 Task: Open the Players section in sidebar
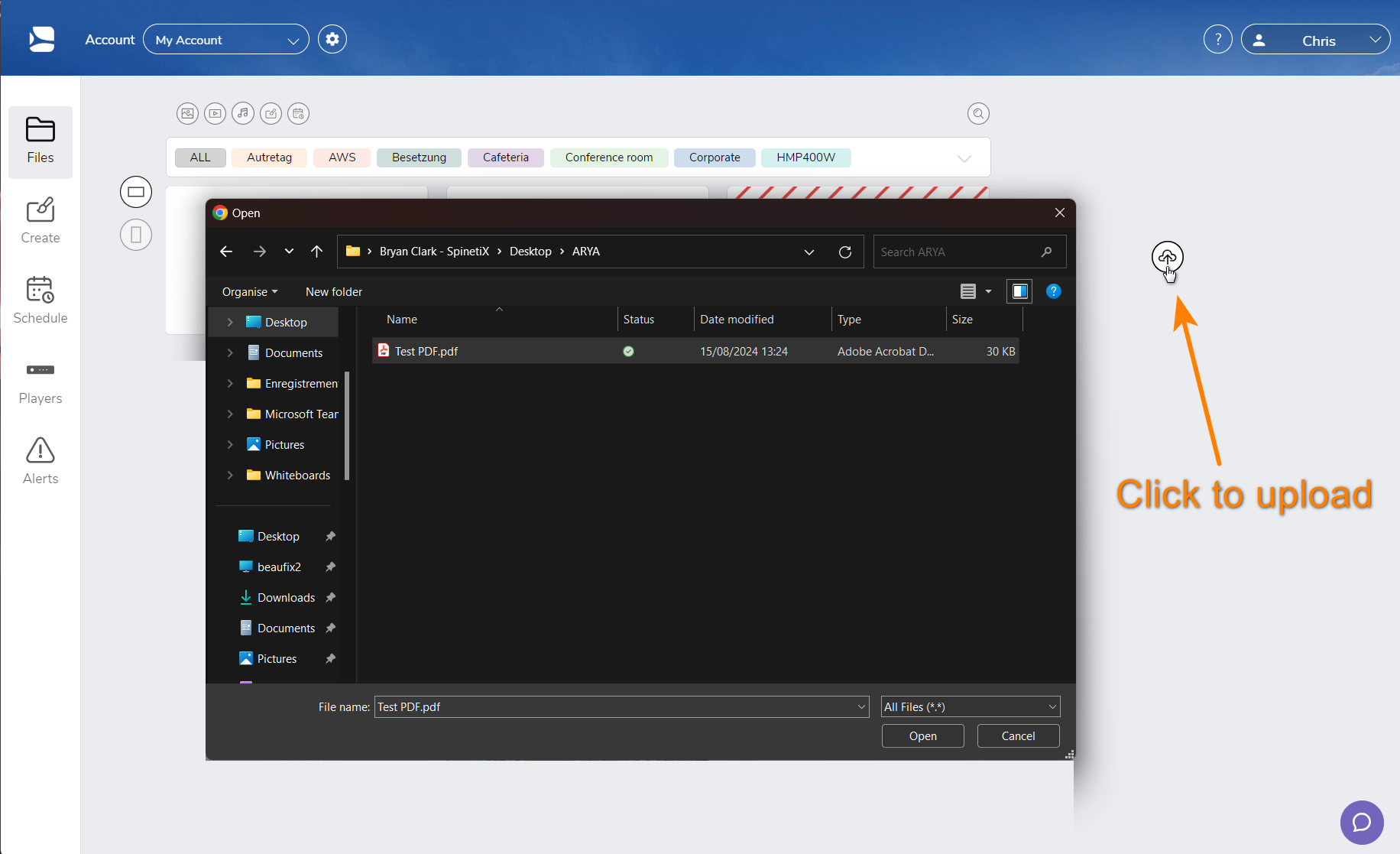(41, 382)
